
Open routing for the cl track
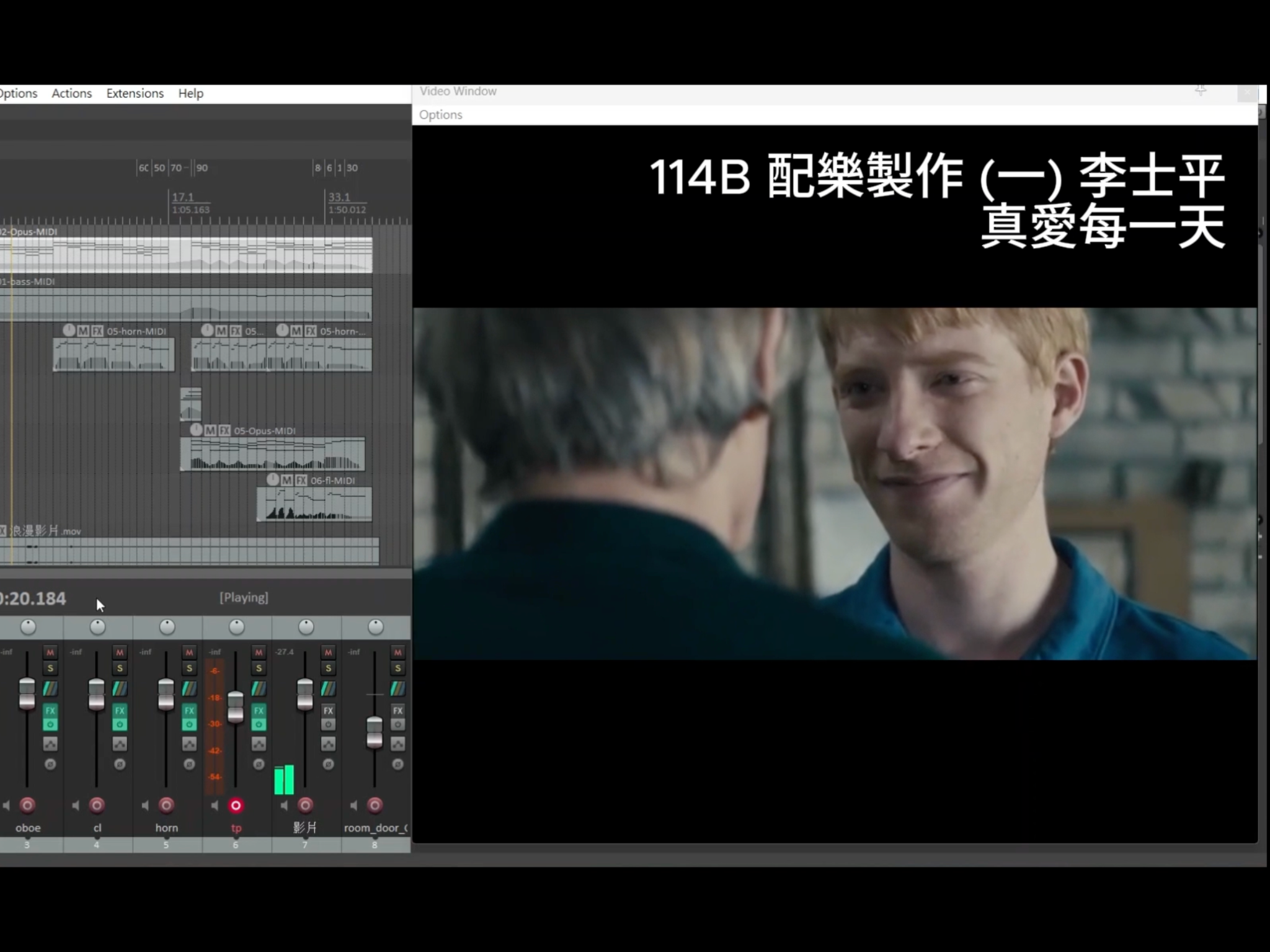coord(120,688)
